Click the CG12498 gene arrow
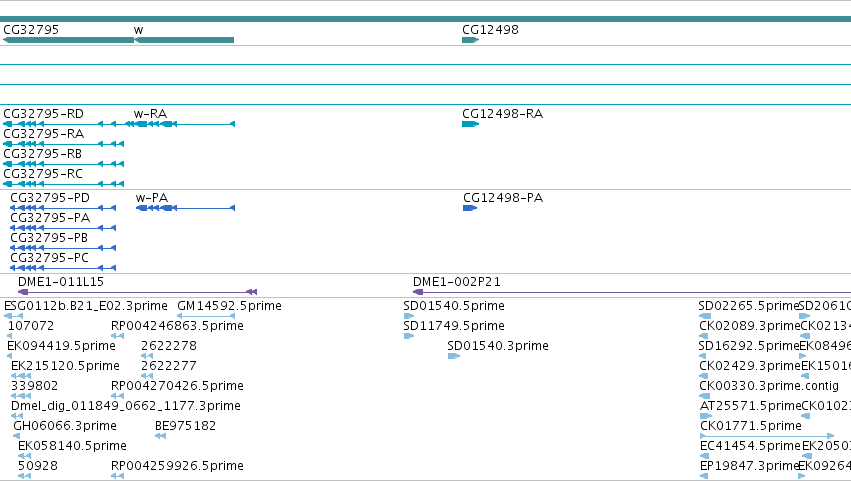851x481 pixels. [471, 40]
